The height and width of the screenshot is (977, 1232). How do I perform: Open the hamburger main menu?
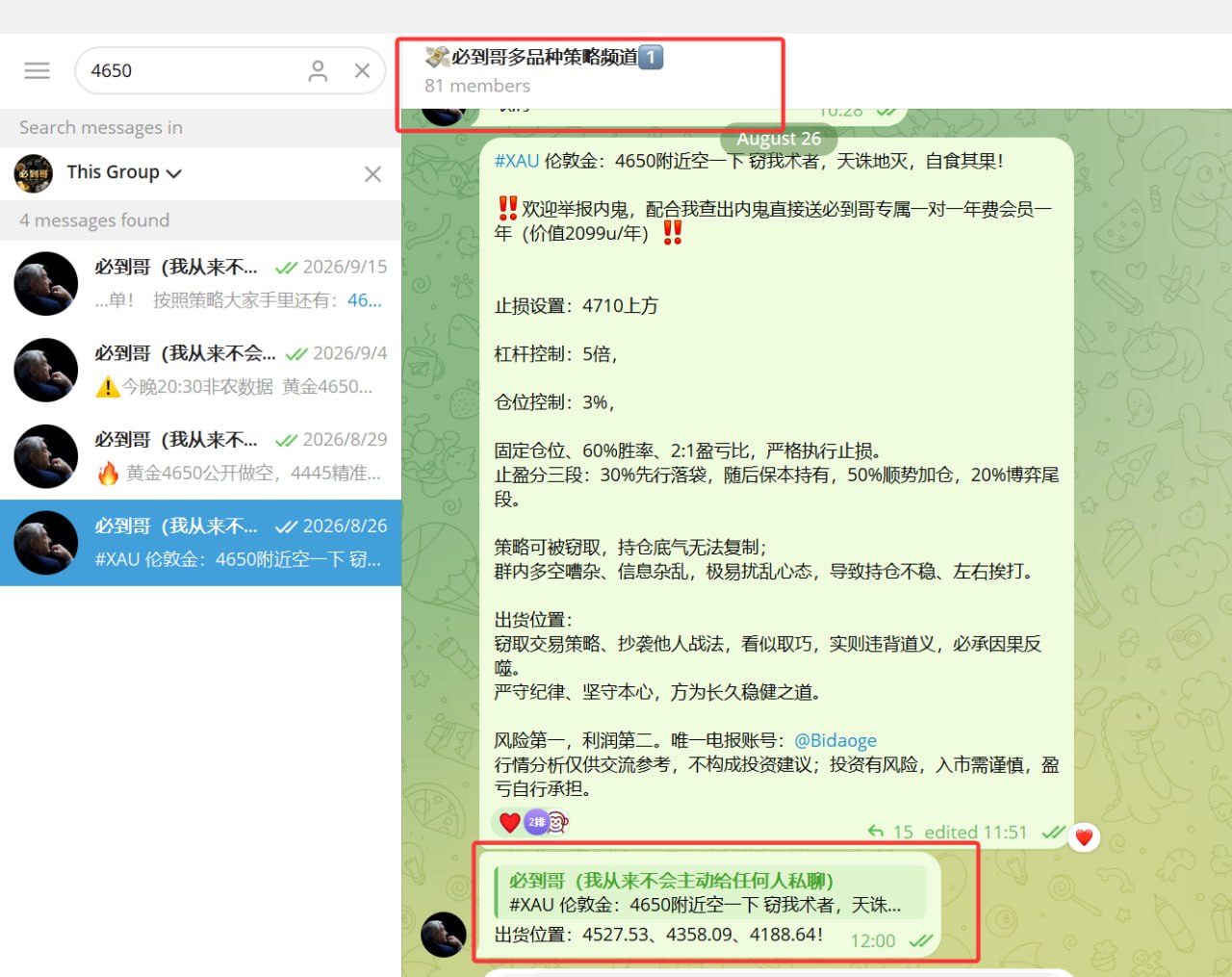(x=38, y=70)
